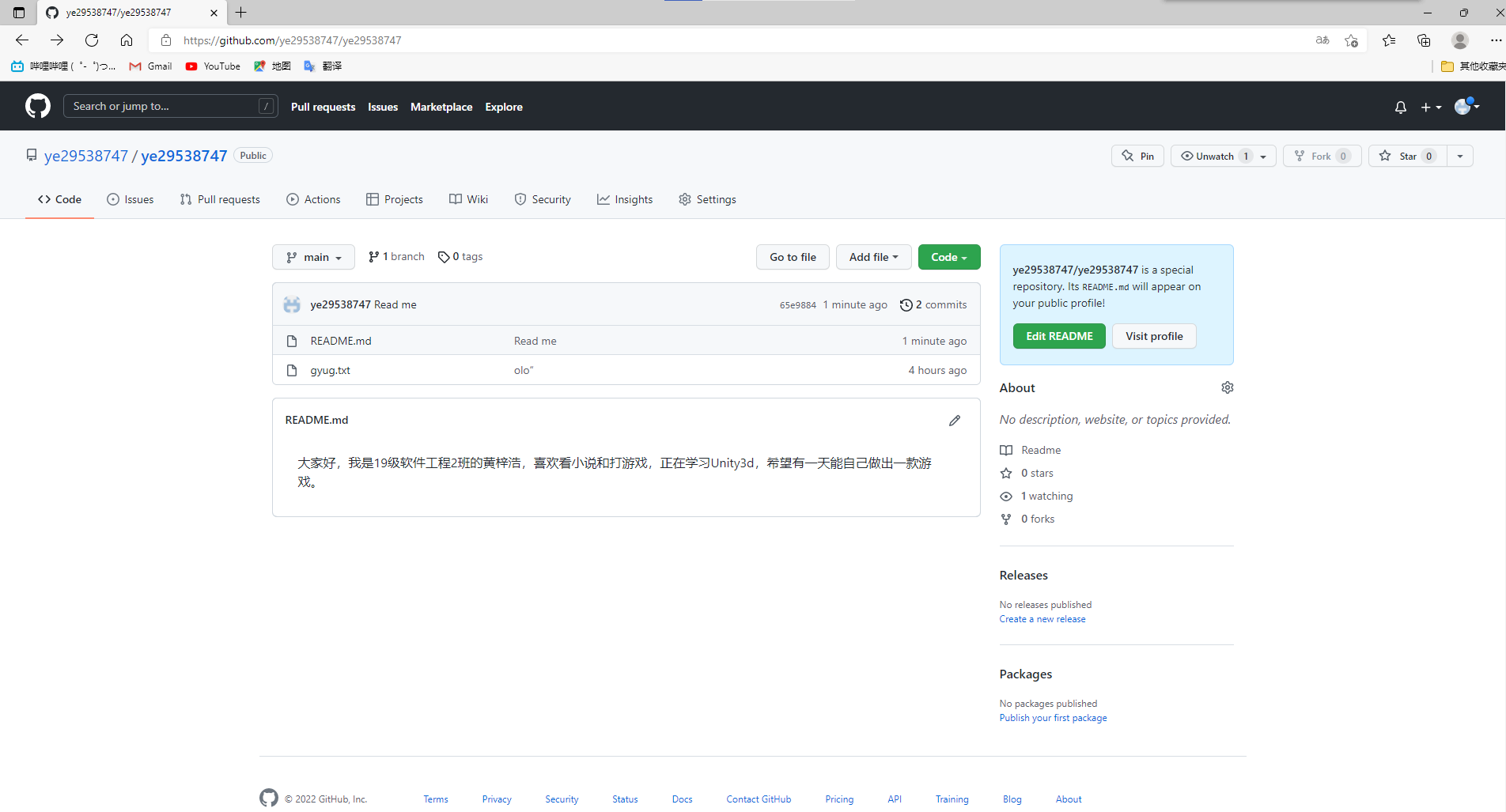Switch to the Issues repository tab
This screenshot has height=812, width=1506.
131,199
